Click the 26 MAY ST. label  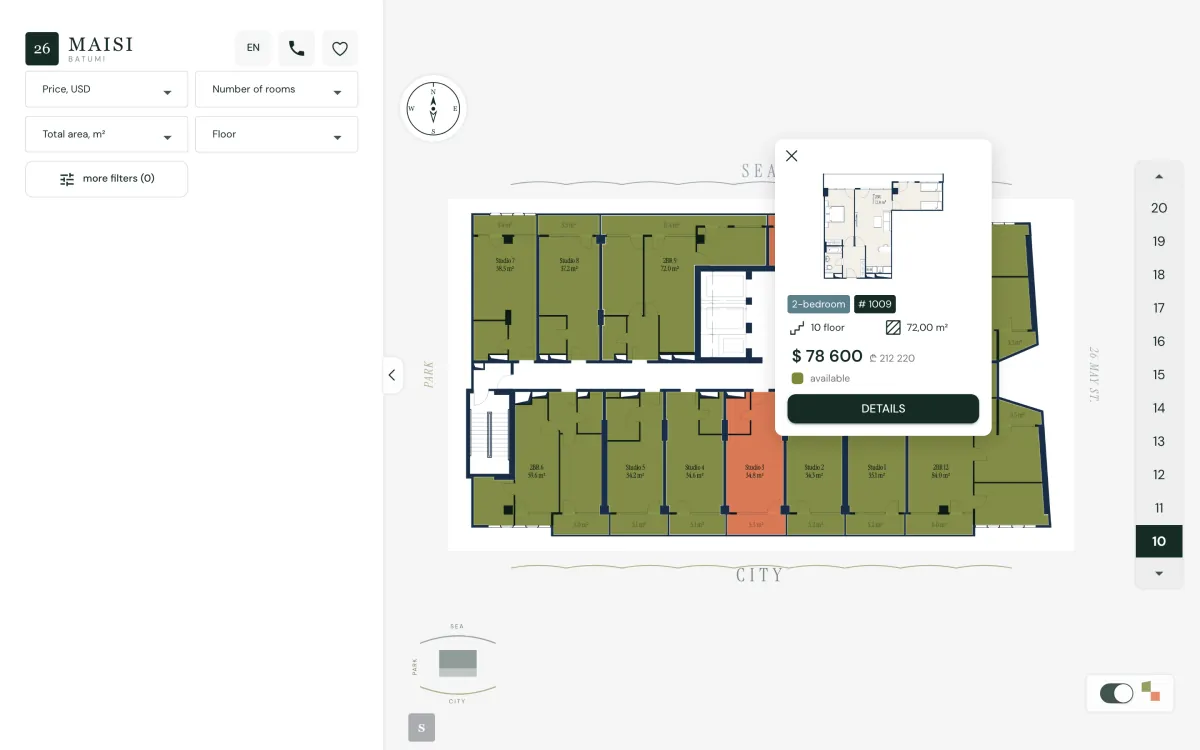click(1093, 376)
